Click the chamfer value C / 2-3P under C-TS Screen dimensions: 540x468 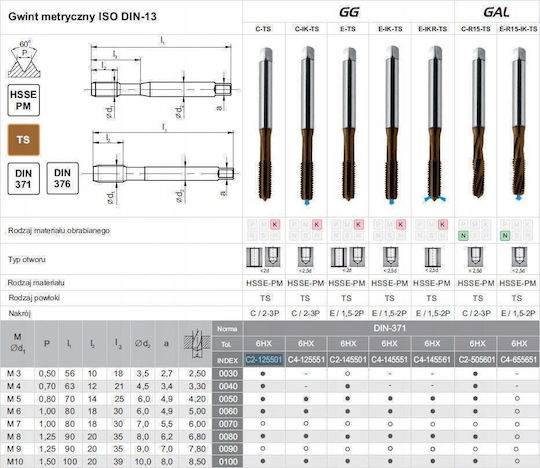tap(264, 313)
